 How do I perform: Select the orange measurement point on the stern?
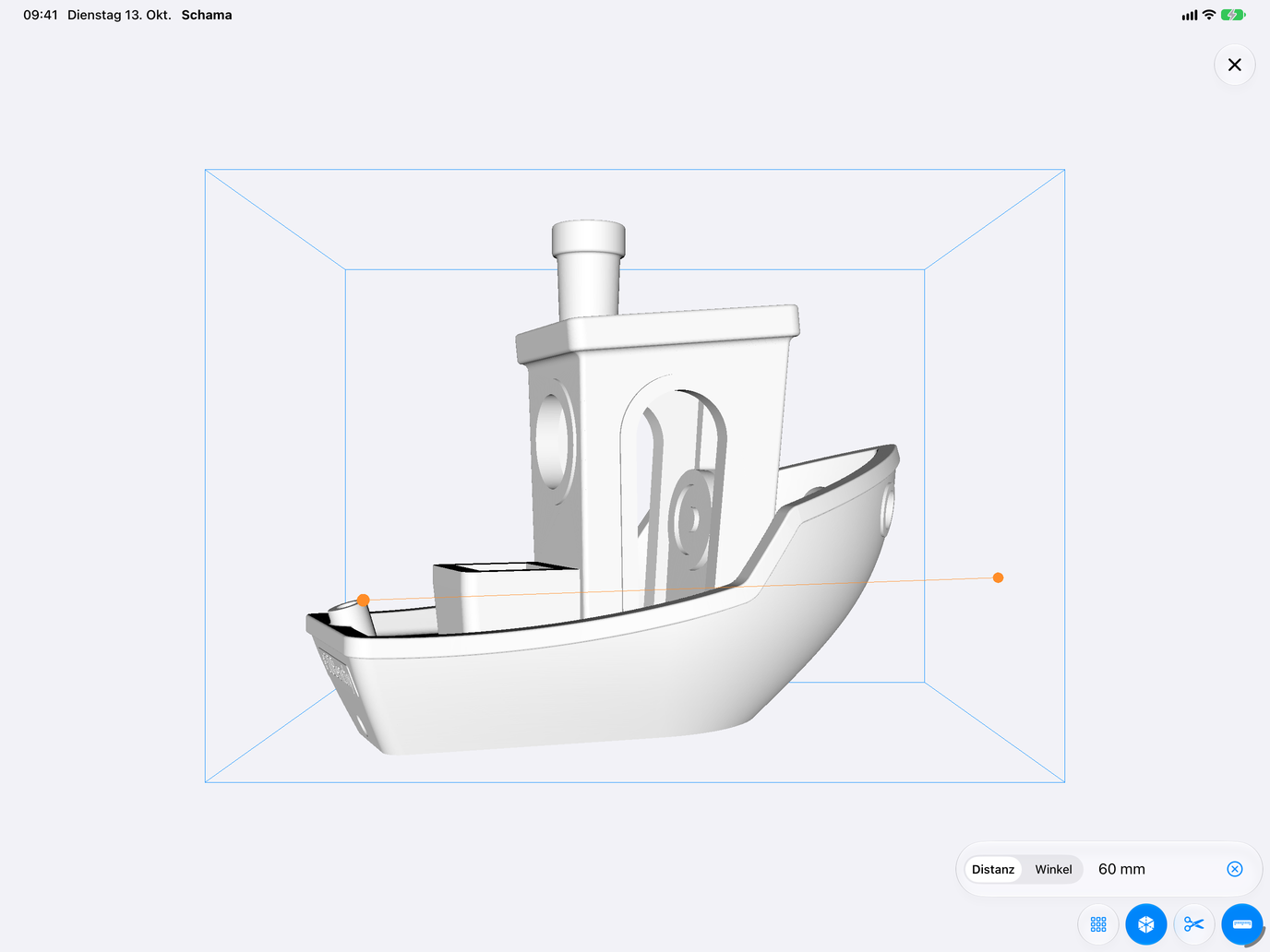(x=364, y=601)
